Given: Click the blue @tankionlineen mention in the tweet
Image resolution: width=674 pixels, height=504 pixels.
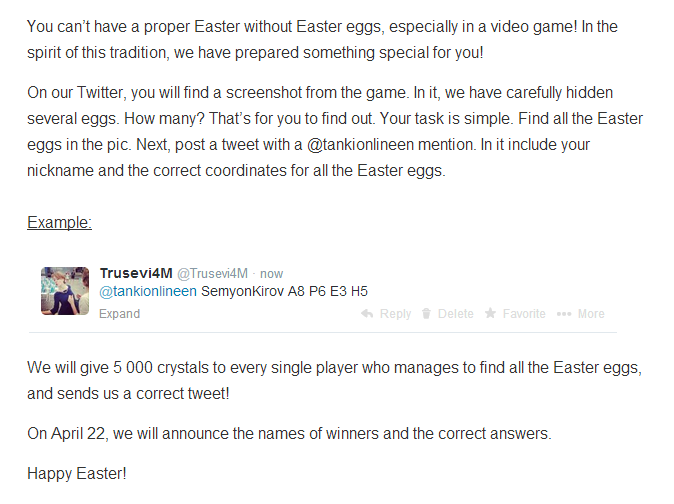Looking at the screenshot, I should coord(148,291).
